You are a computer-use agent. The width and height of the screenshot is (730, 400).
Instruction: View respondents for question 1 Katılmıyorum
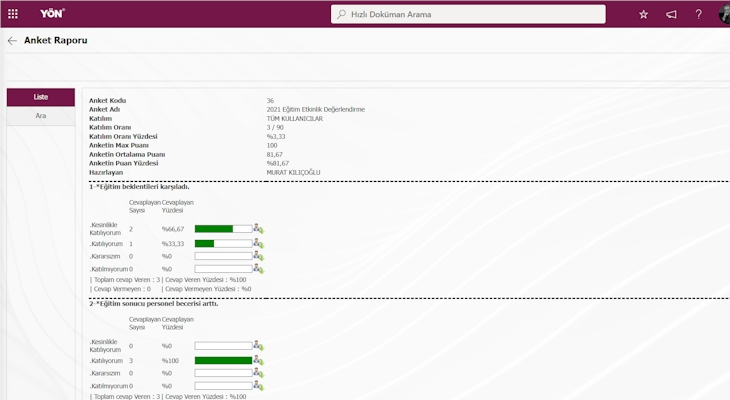(x=258, y=269)
